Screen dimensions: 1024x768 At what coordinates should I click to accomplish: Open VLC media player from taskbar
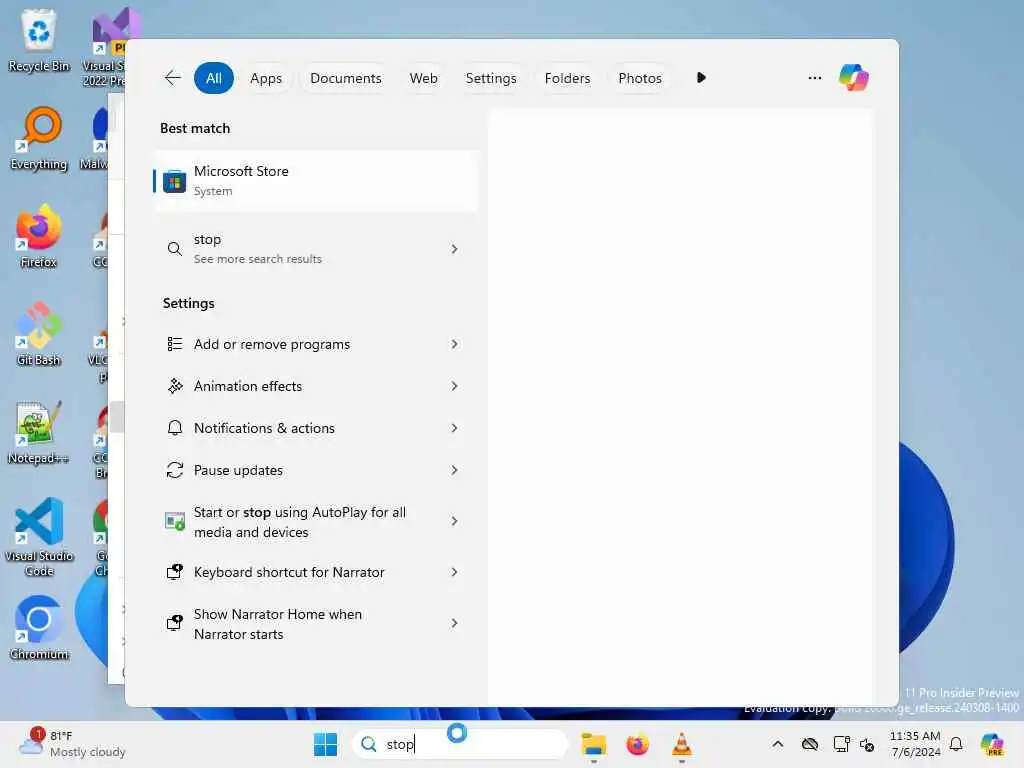(681, 744)
